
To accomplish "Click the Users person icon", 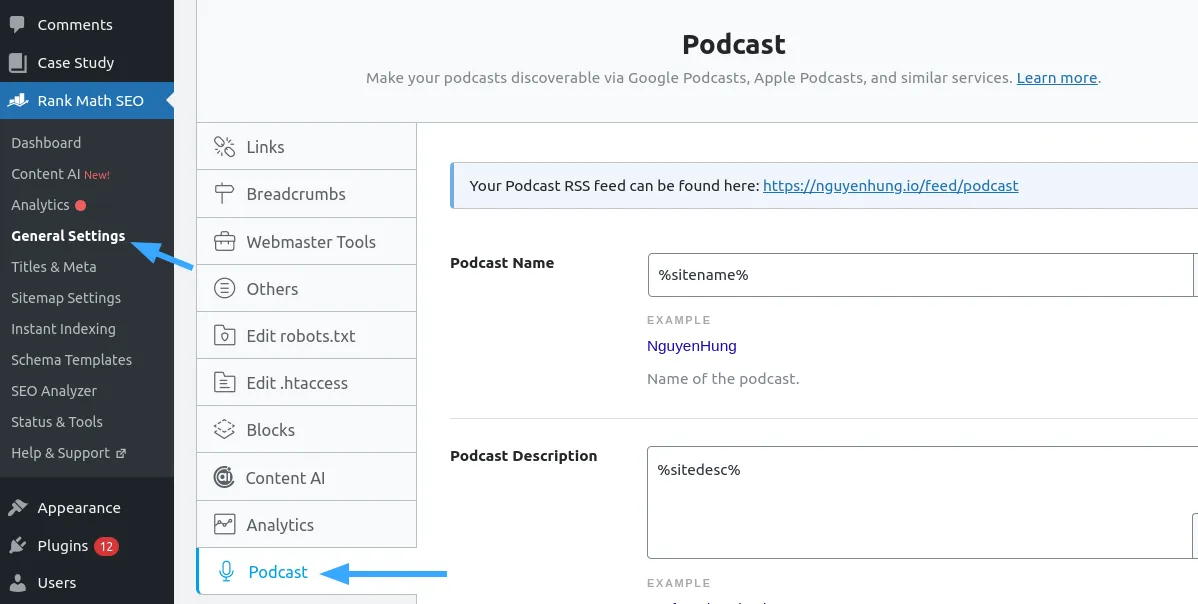I will coord(17,583).
